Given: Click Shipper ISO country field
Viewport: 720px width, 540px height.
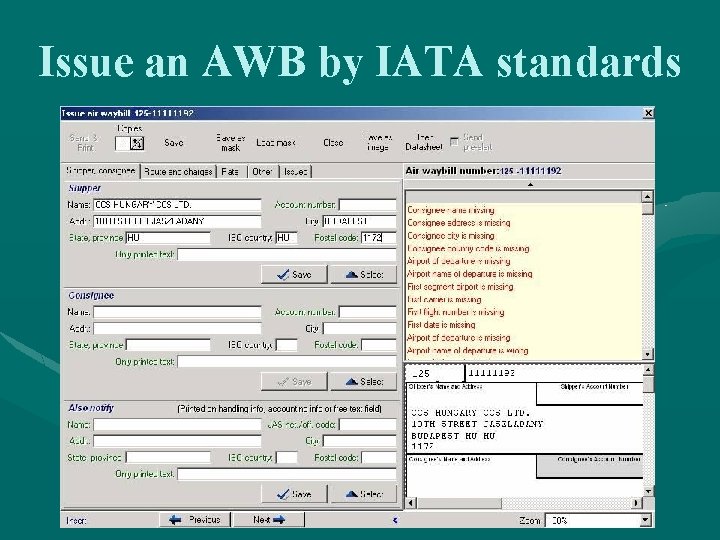Looking at the screenshot, I should click(287, 238).
